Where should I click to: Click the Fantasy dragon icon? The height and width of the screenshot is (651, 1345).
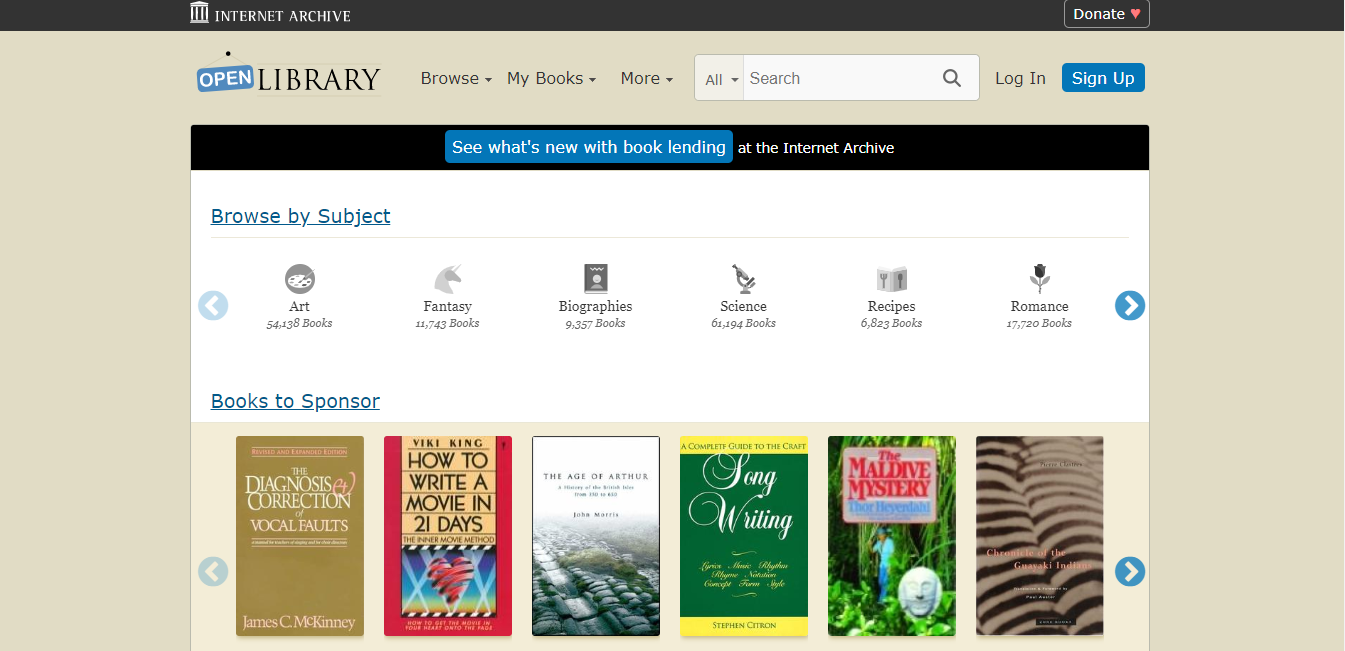tap(447, 278)
